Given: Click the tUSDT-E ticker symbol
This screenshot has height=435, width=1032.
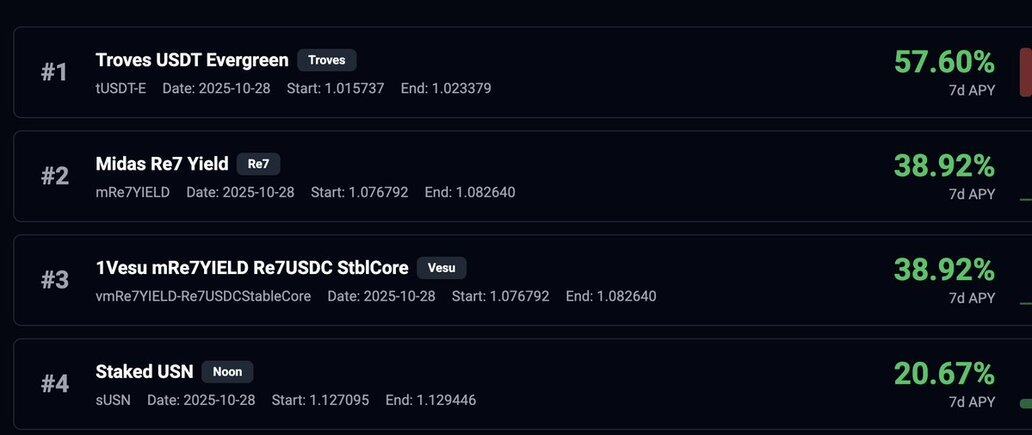Looking at the screenshot, I should tap(121, 88).
